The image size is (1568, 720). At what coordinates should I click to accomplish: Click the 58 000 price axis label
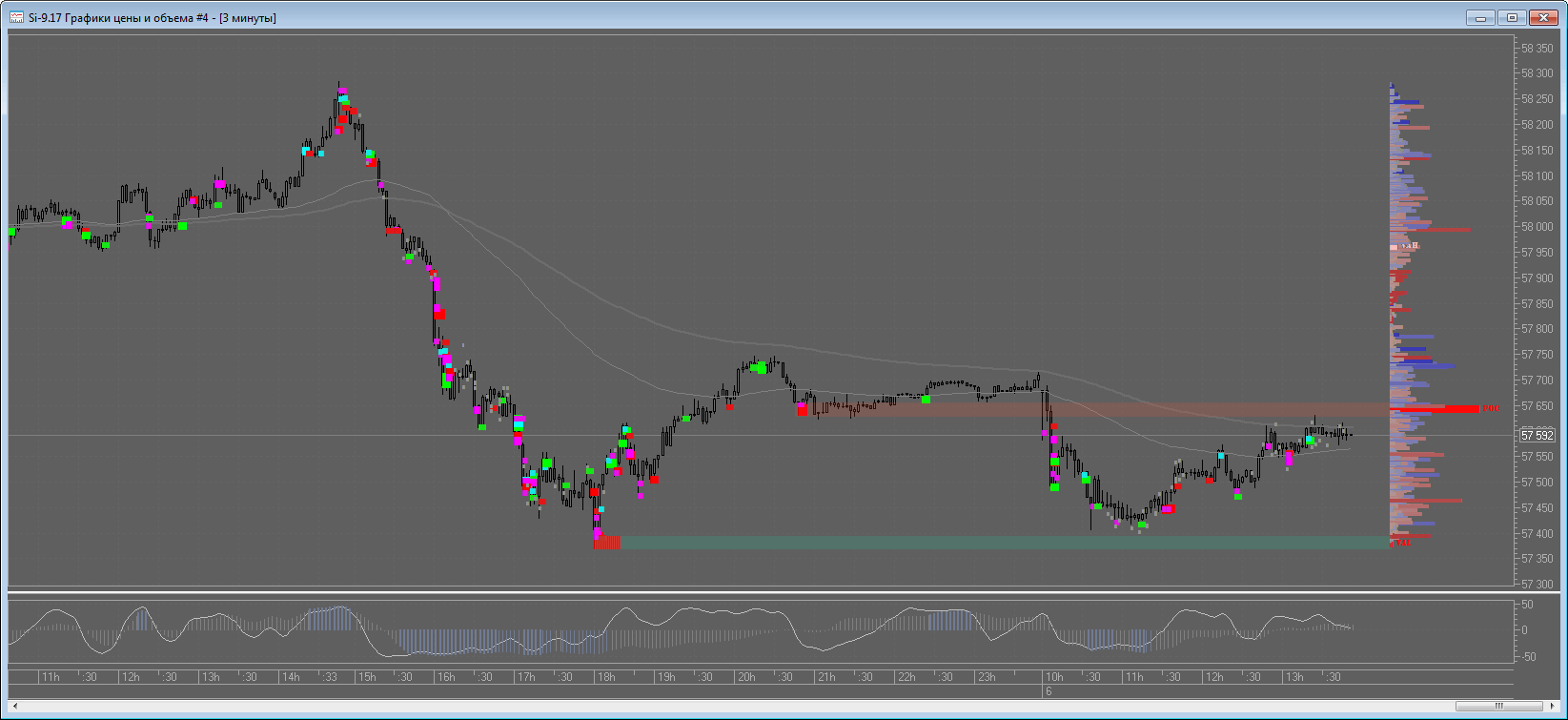[1539, 227]
